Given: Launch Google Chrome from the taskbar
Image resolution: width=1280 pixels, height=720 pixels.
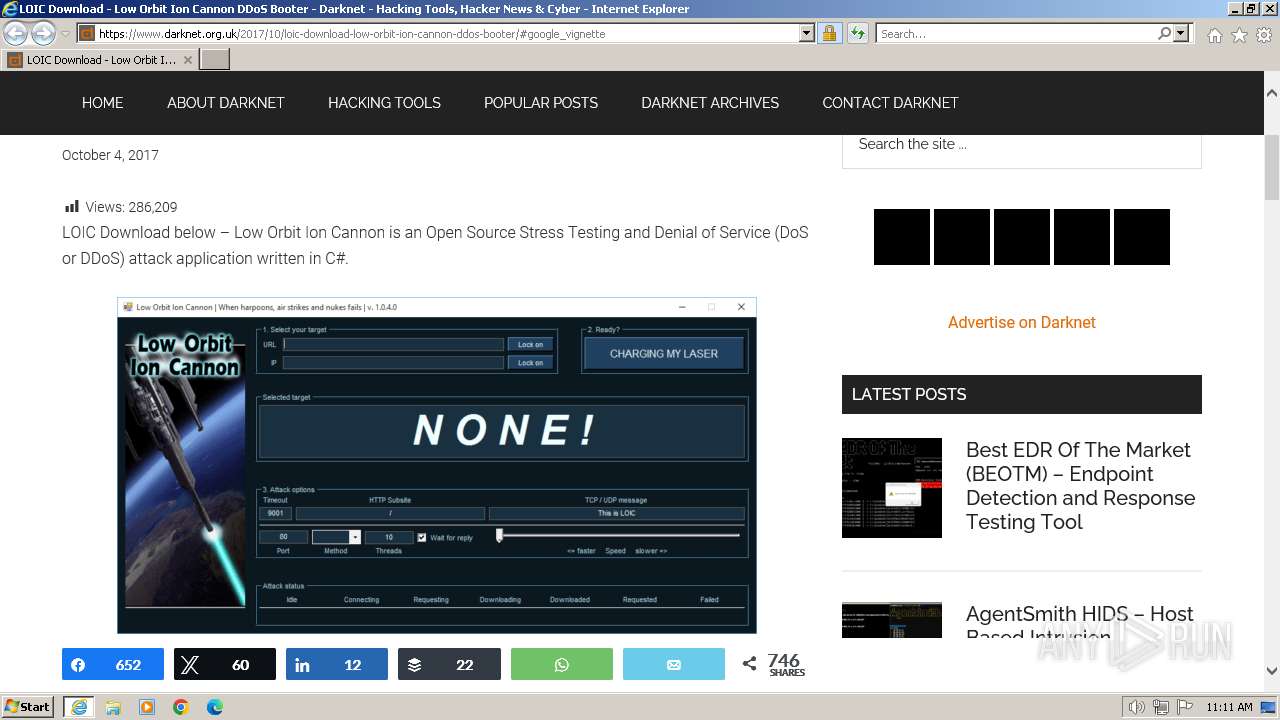Looking at the screenshot, I should click(181, 707).
